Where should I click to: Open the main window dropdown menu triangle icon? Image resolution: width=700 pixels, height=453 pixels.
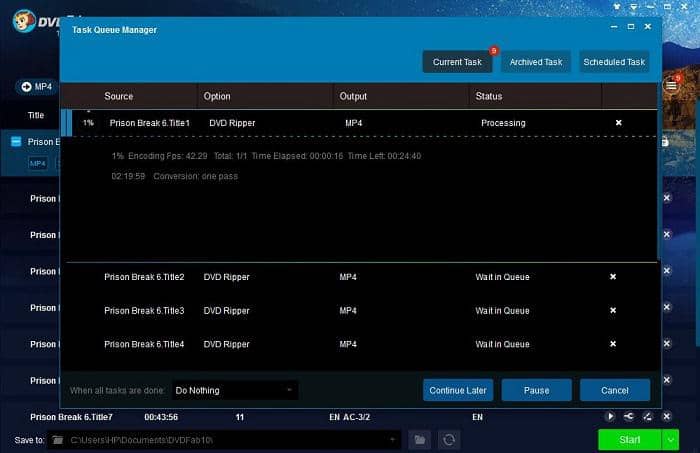coord(633,7)
